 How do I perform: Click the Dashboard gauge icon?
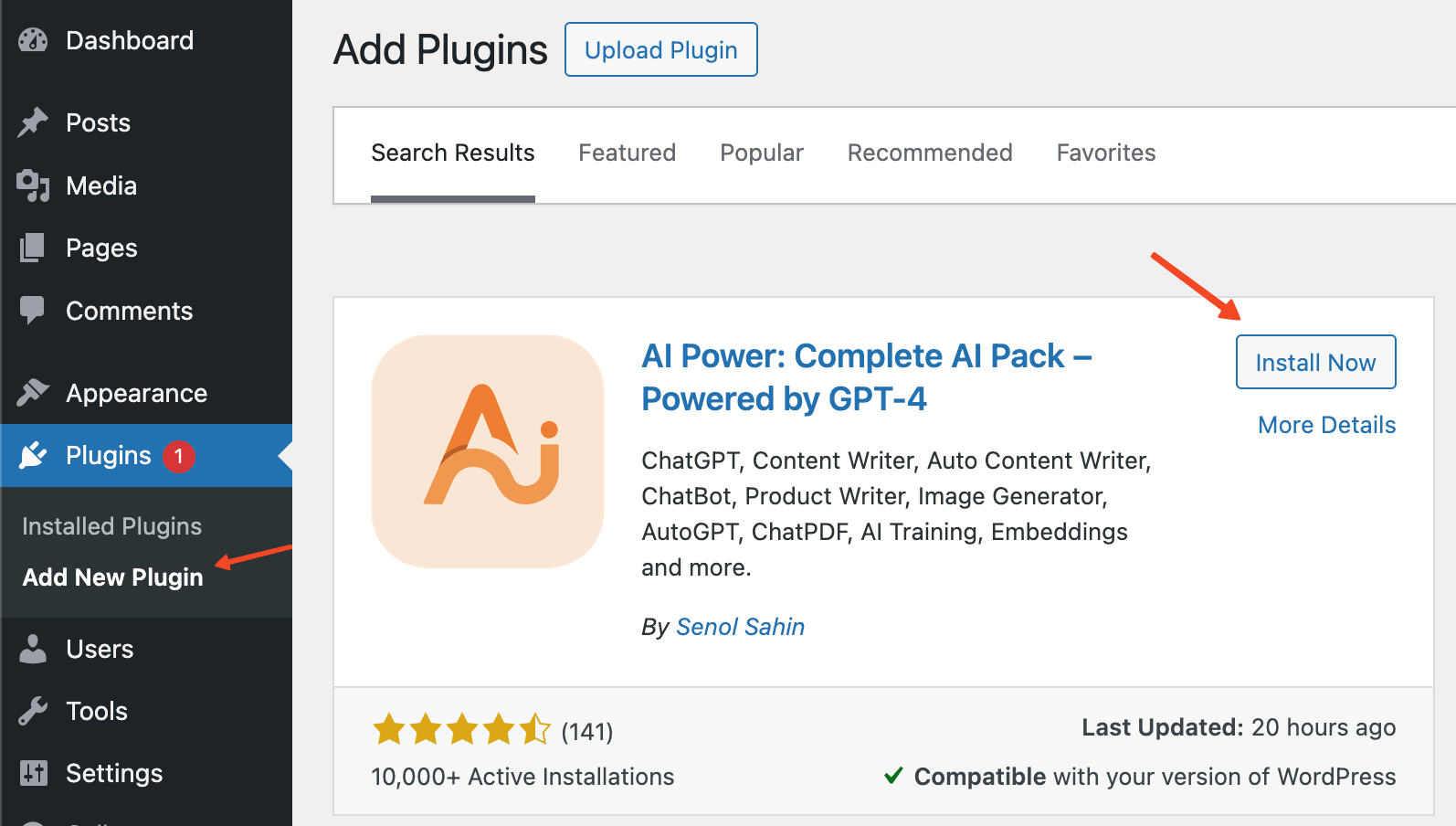click(x=33, y=40)
